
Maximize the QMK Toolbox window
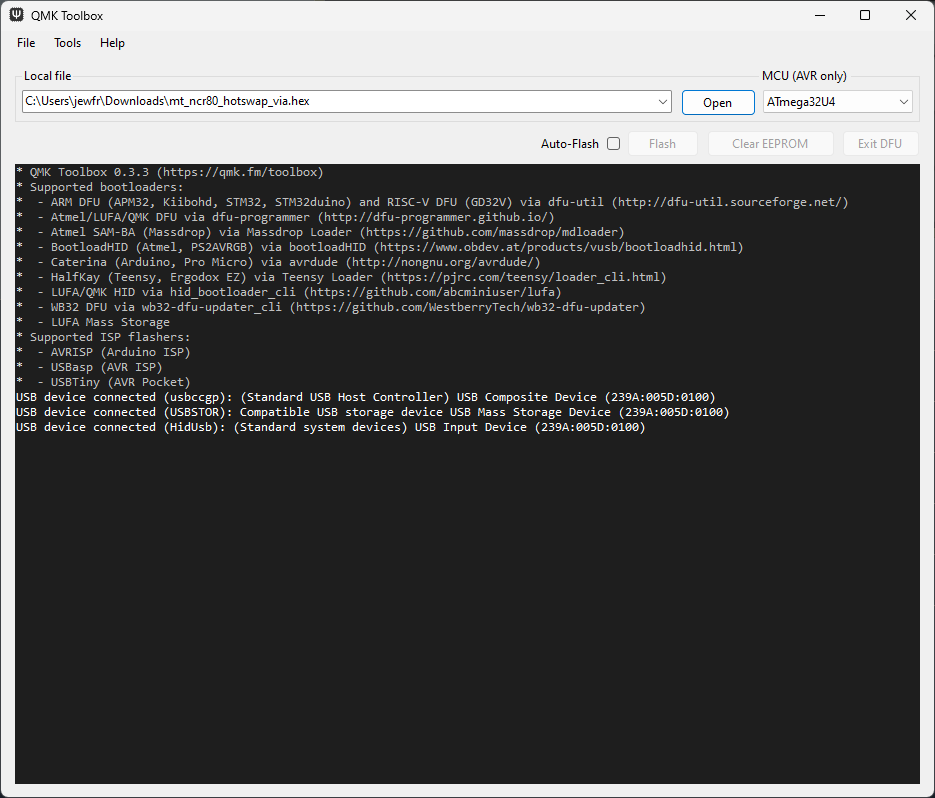pyautogui.click(x=865, y=16)
